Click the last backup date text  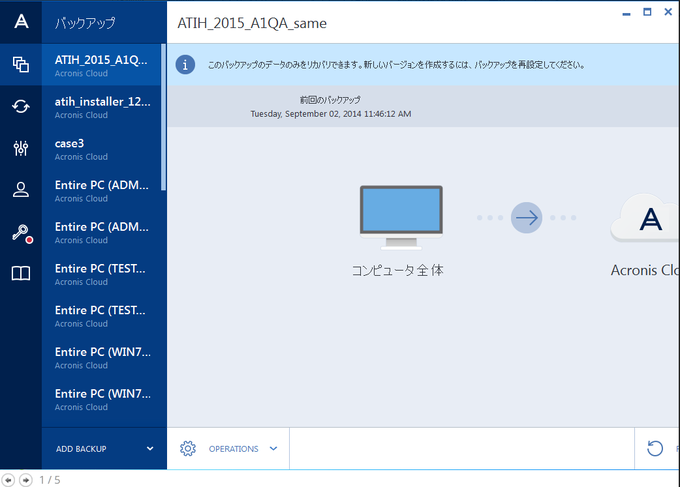click(x=331, y=114)
